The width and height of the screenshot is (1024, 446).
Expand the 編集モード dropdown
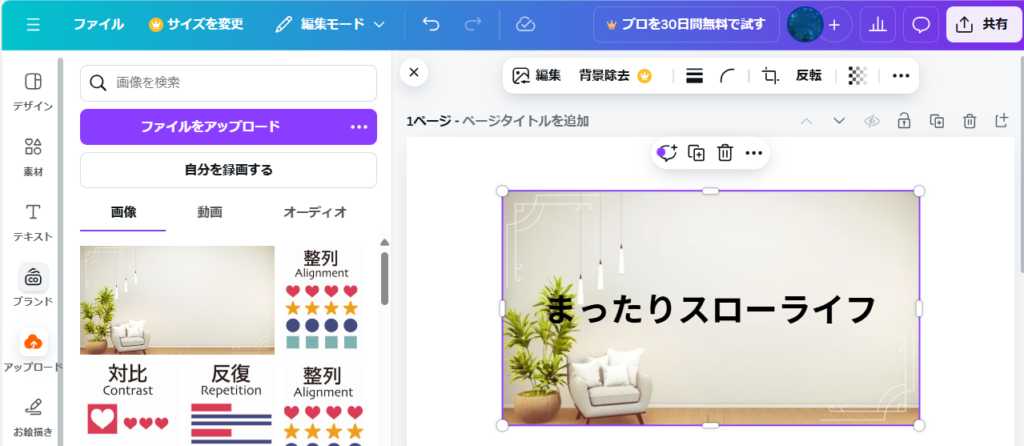point(330,25)
